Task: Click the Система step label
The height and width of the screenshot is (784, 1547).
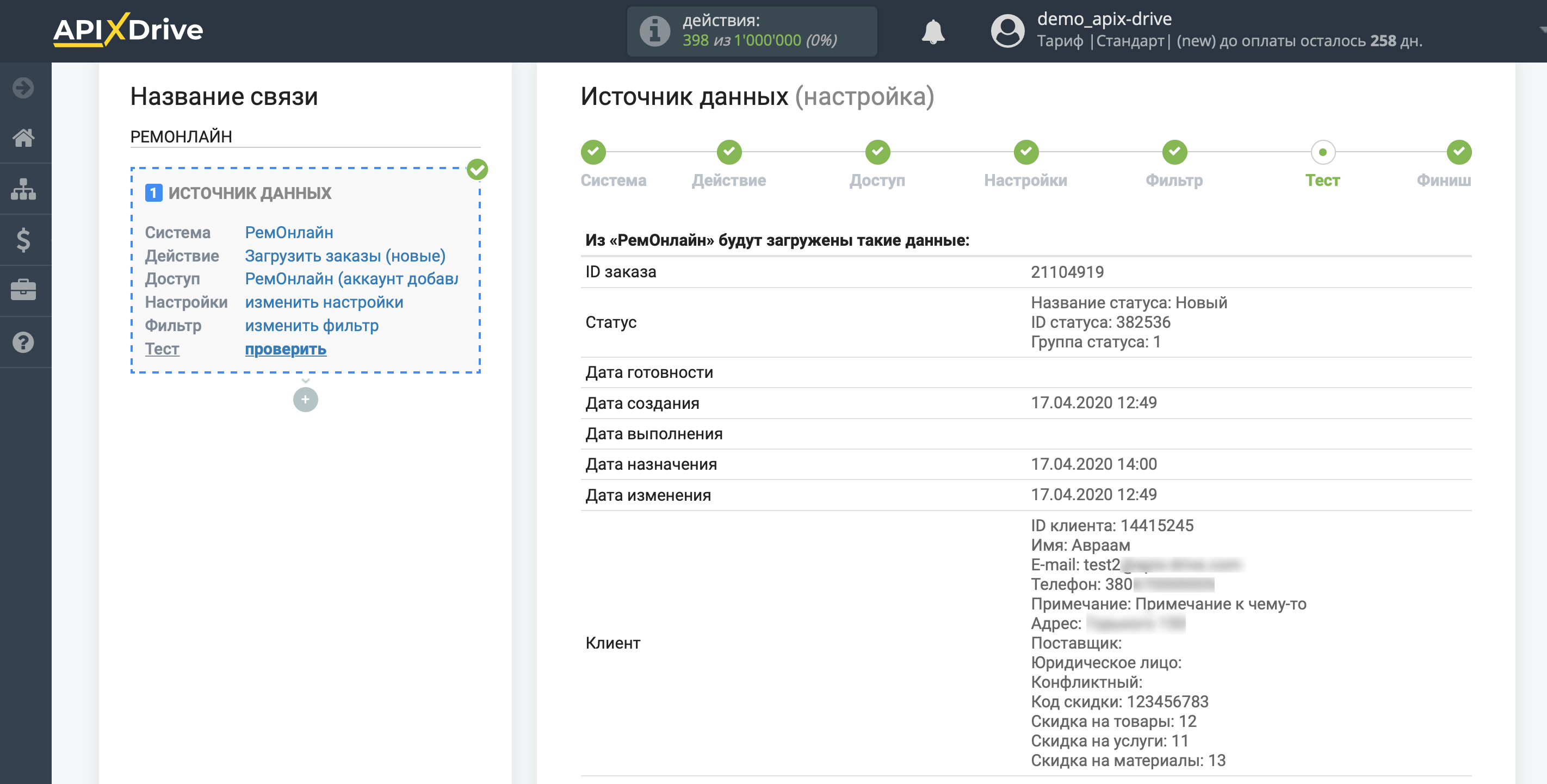Action: coord(613,180)
